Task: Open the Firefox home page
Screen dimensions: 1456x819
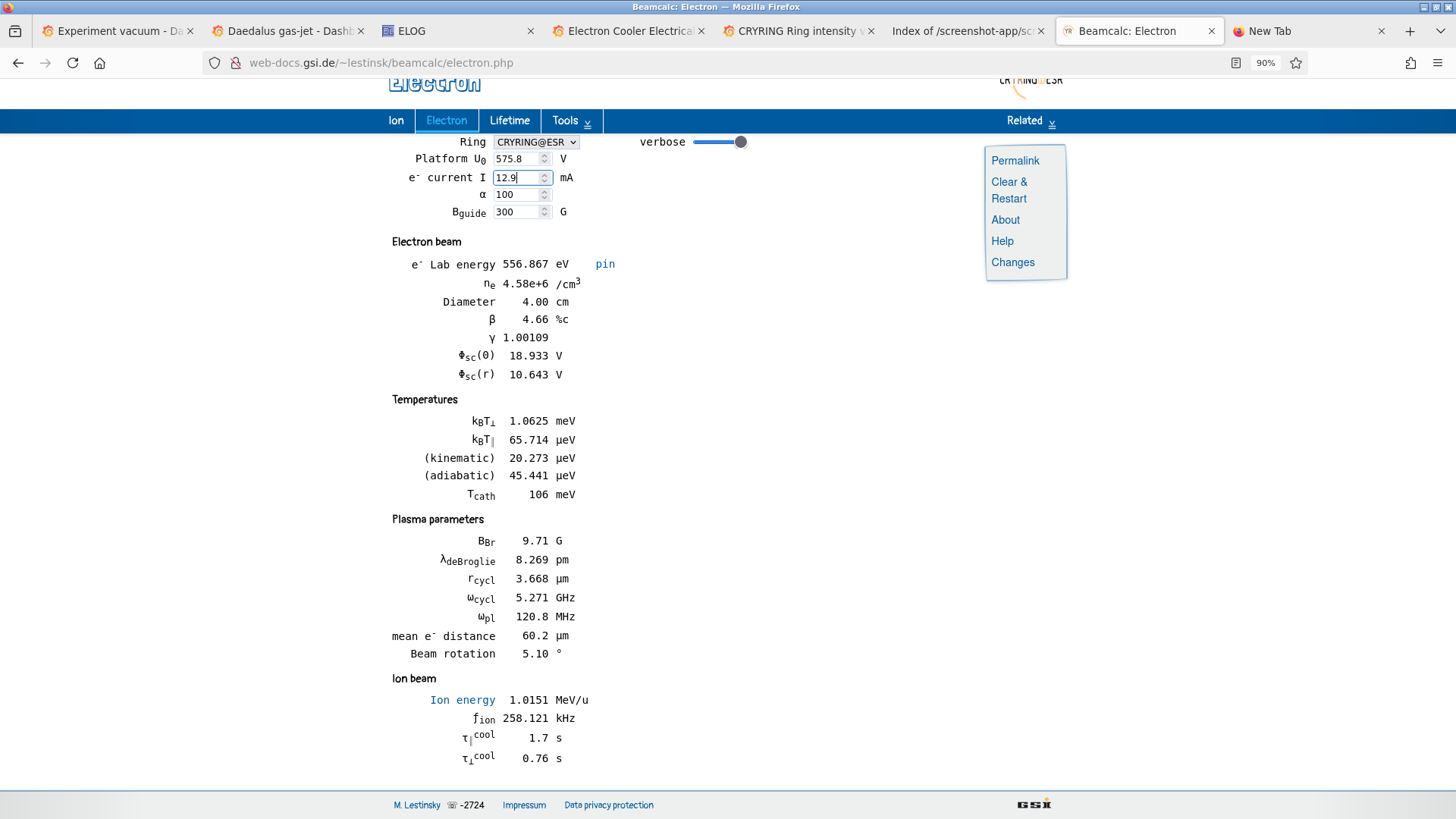Action: pos(99,63)
